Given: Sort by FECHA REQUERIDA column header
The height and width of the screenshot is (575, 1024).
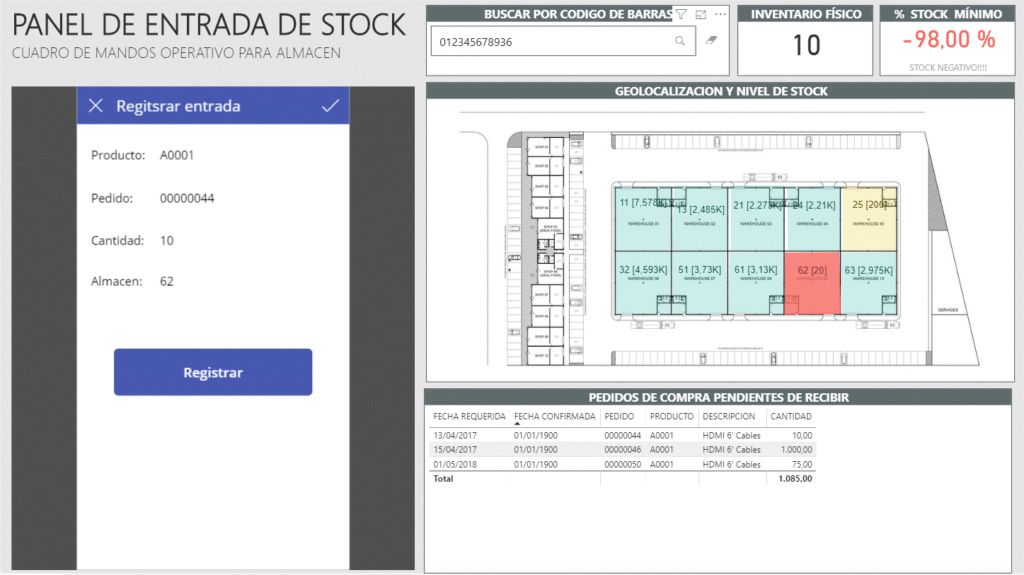Looking at the screenshot, I should [x=469, y=416].
